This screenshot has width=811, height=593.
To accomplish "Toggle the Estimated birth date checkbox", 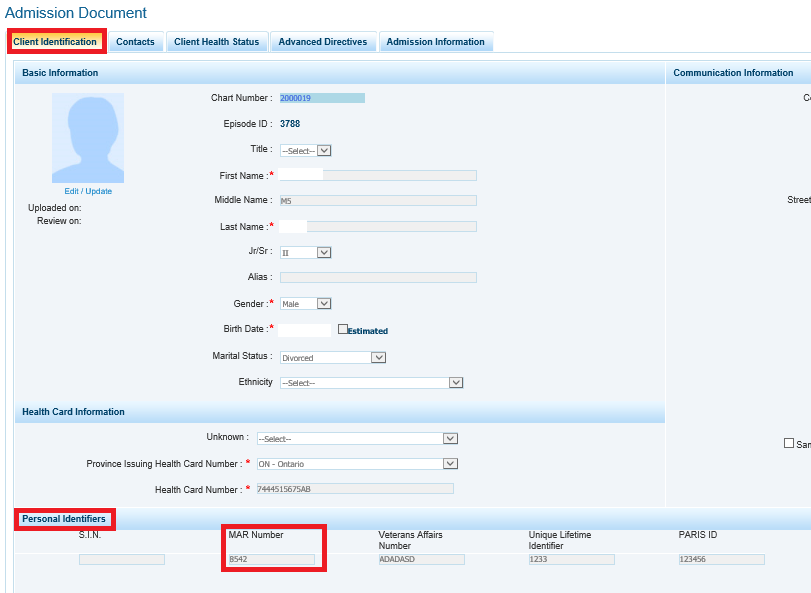I will 343,329.
